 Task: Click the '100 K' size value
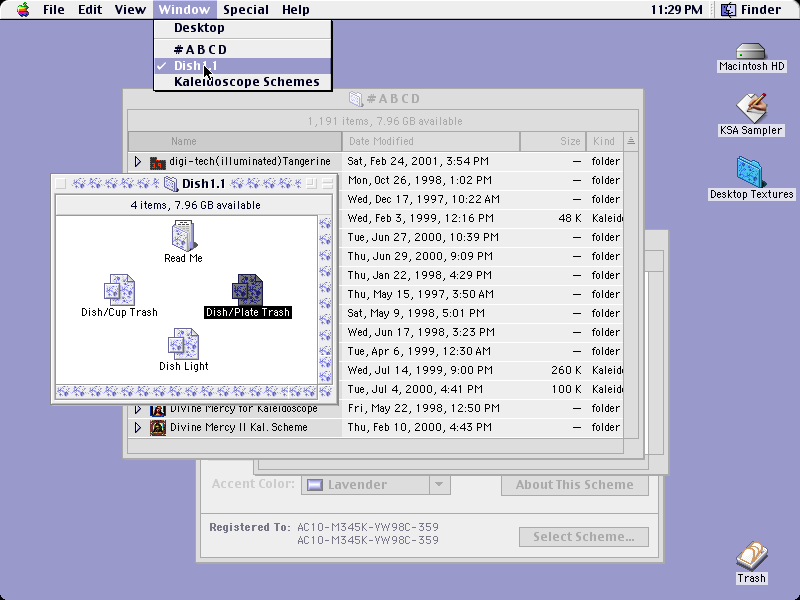point(566,389)
